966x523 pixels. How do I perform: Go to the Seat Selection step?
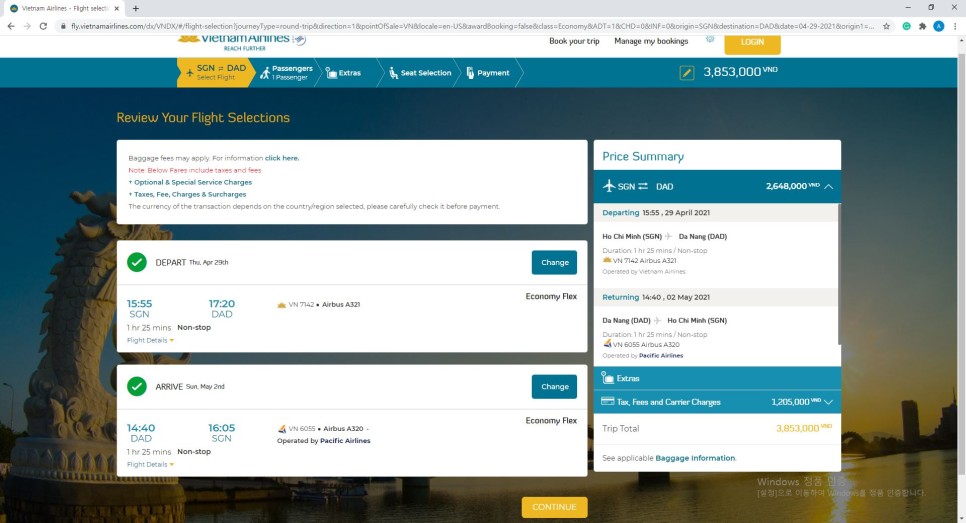[420, 73]
